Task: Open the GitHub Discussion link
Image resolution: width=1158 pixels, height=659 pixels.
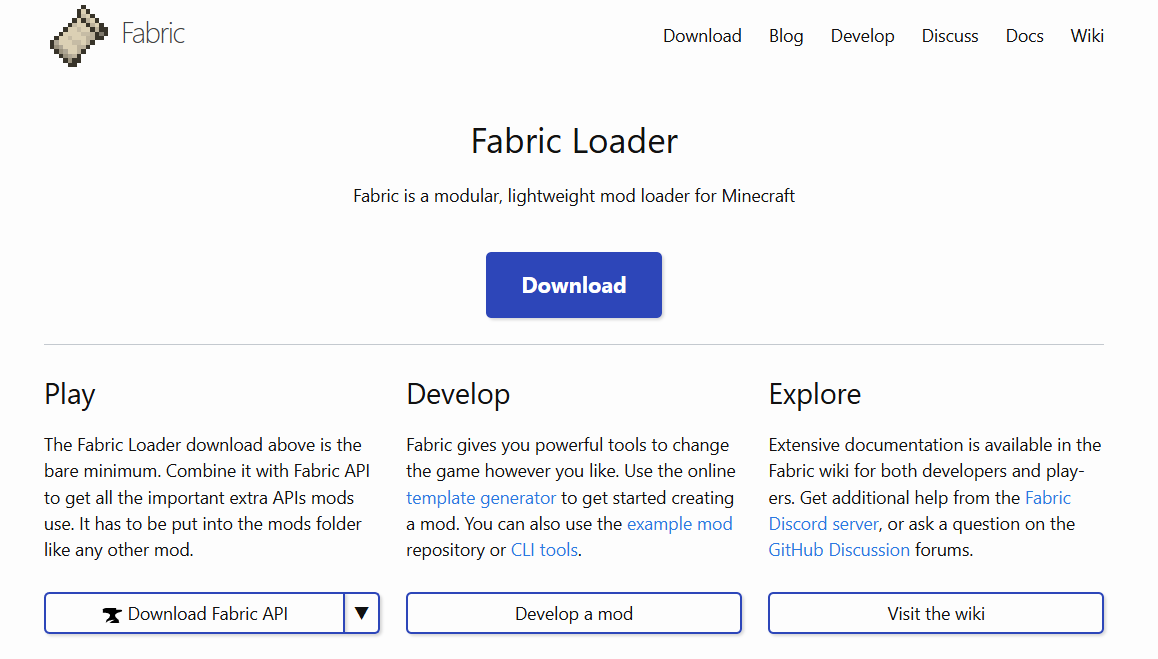Action: point(838,550)
